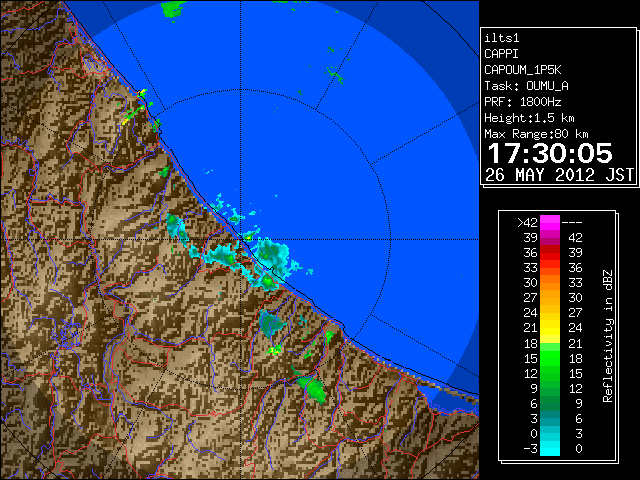Click the '26 MAY 2012 JST' date
640x480 pixels.
[560, 175]
